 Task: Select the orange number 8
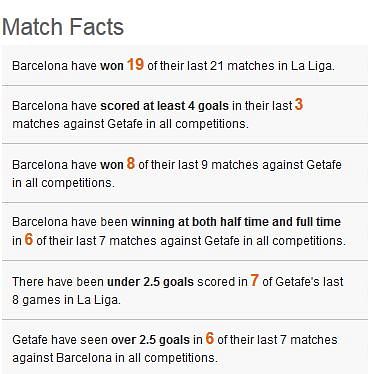(x=131, y=163)
